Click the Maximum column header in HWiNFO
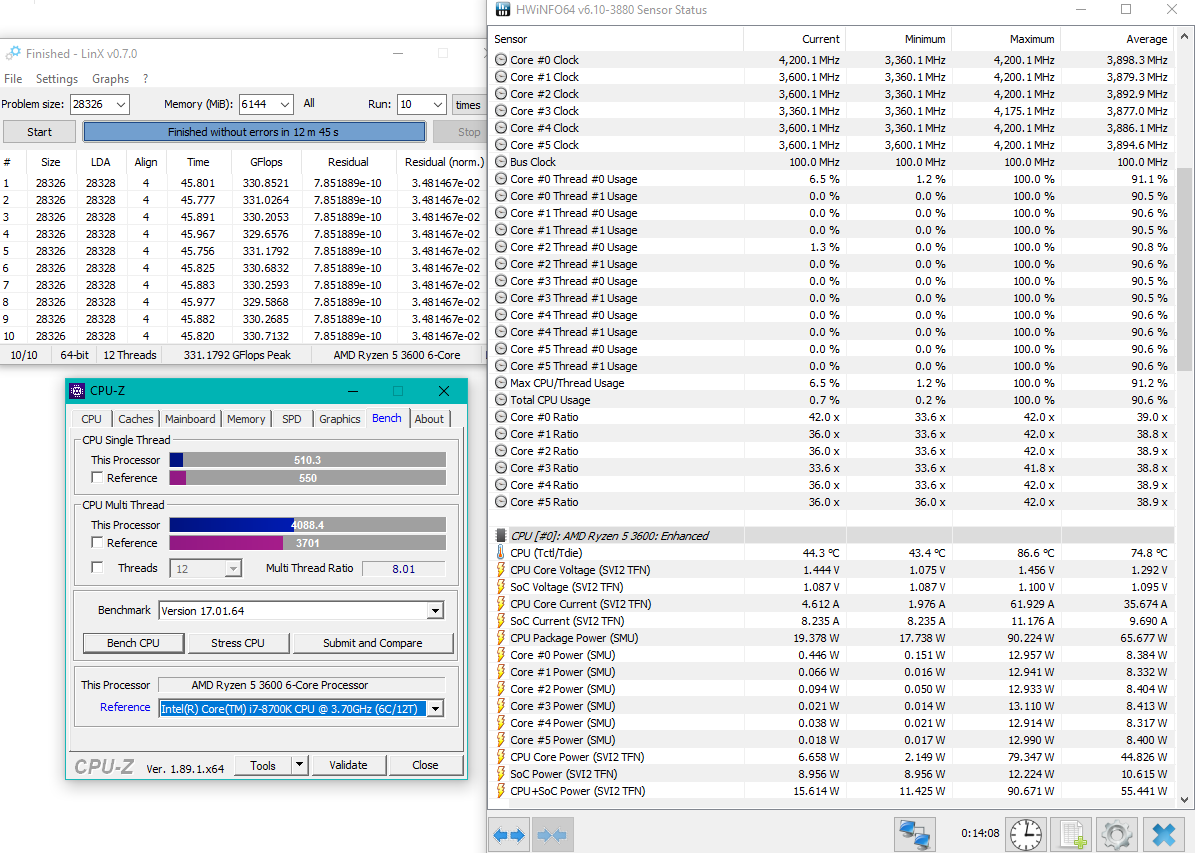This screenshot has height=853, width=1195. pyautogui.click(x=1006, y=39)
